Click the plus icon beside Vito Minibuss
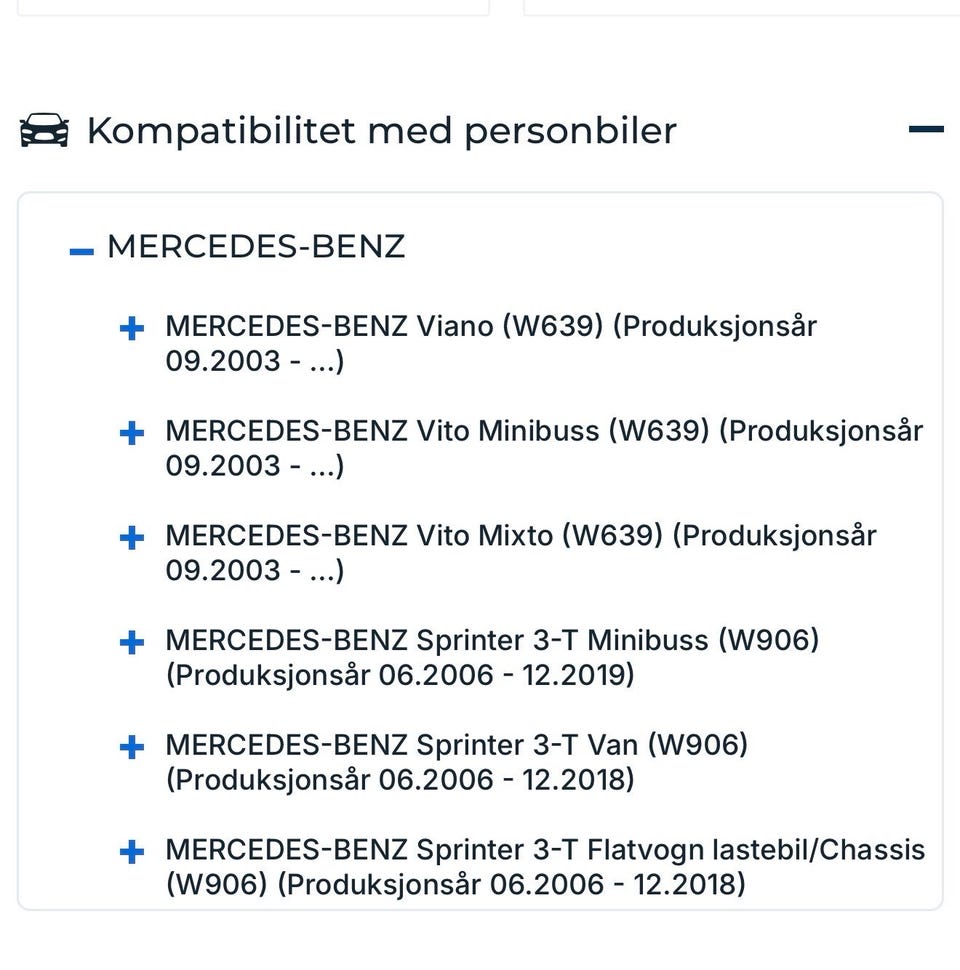Viewport: 960px width, 970px height. [x=131, y=433]
